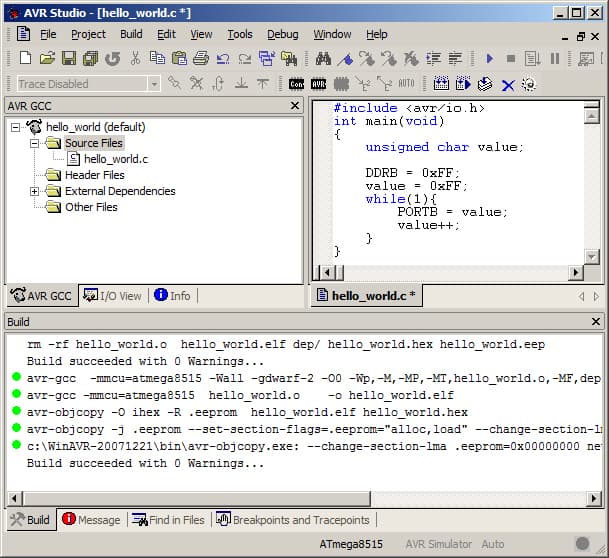Open the Breakpoints and Tracepoints tab
The height and width of the screenshot is (558, 609).
[293, 520]
